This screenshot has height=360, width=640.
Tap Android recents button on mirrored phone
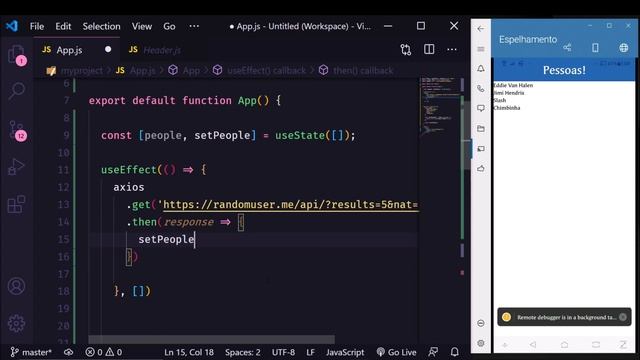[x=596, y=344]
